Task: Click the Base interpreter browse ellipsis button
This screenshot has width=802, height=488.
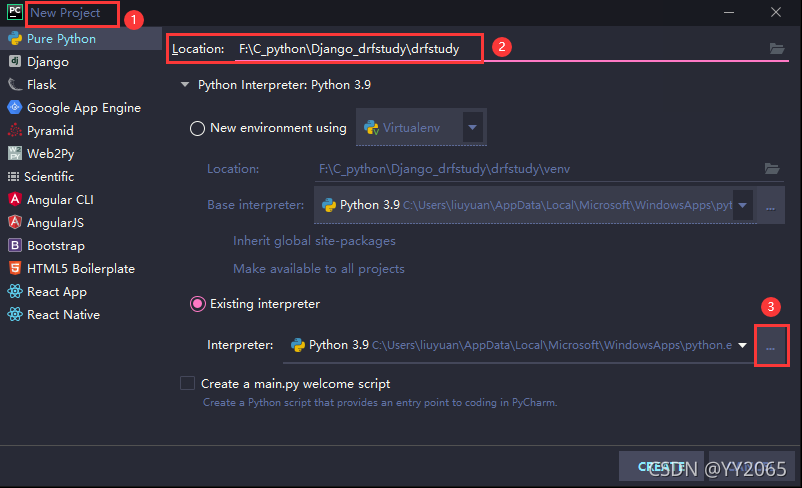Action: [x=770, y=206]
